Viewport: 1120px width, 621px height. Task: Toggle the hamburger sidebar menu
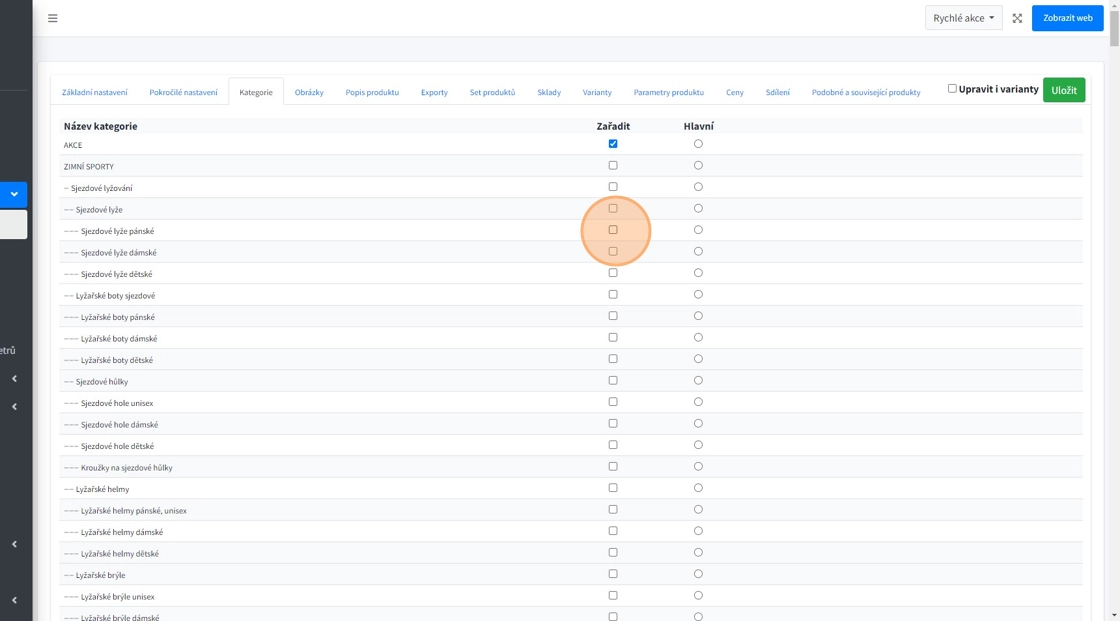pyautogui.click(x=53, y=18)
